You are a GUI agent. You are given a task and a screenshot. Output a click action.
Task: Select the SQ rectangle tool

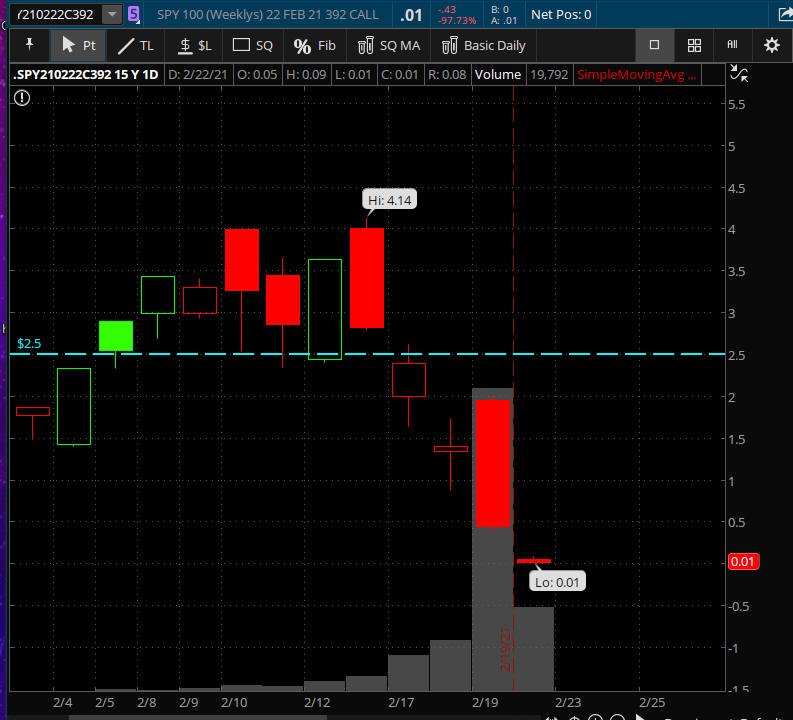tap(252, 46)
